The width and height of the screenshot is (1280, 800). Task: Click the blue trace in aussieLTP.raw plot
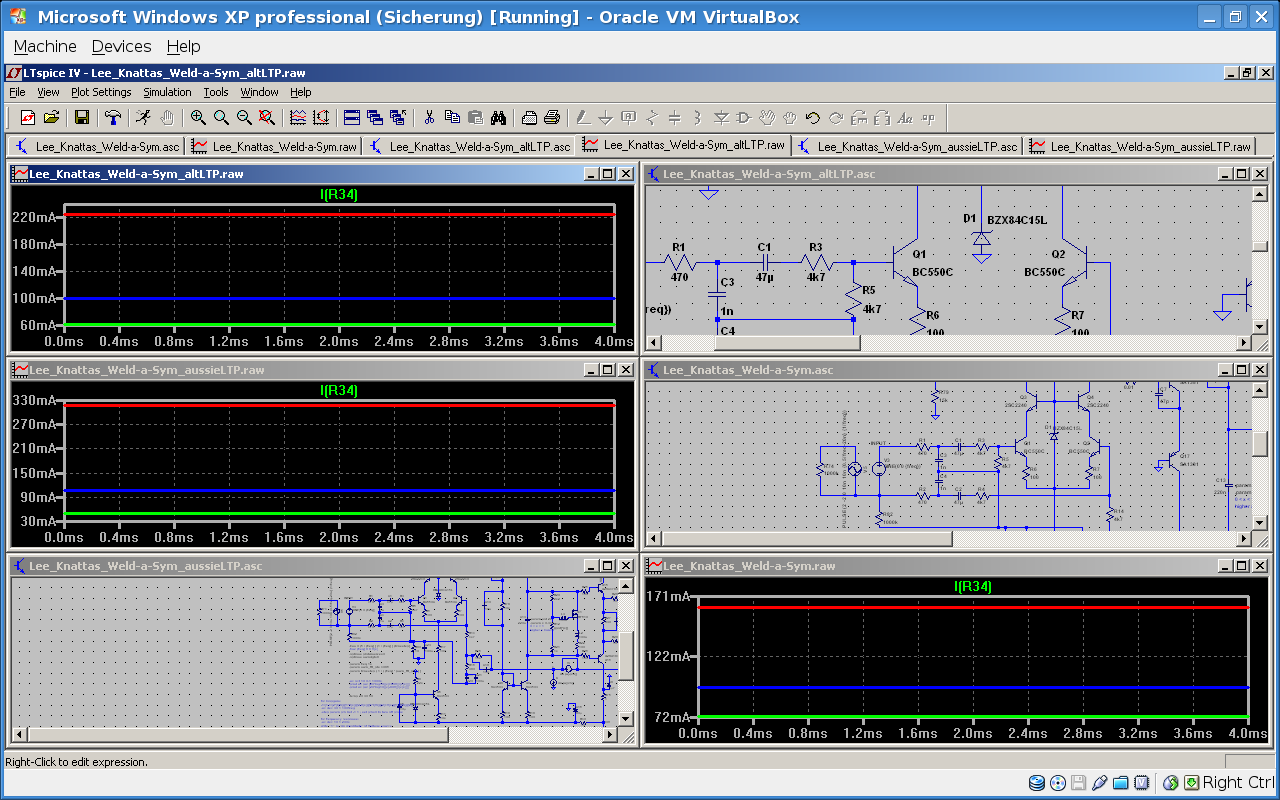339,490
